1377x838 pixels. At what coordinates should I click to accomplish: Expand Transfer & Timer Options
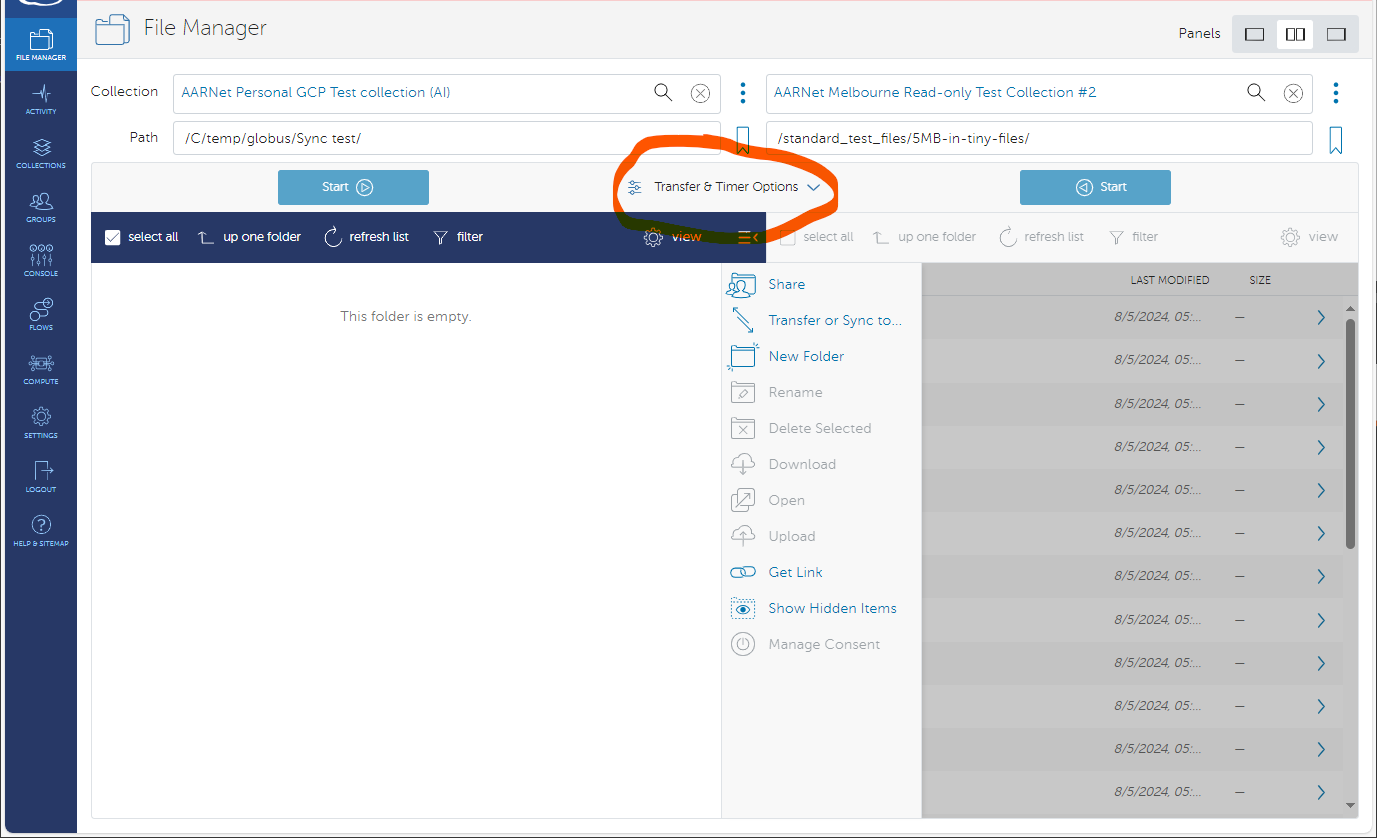[724, 187]
